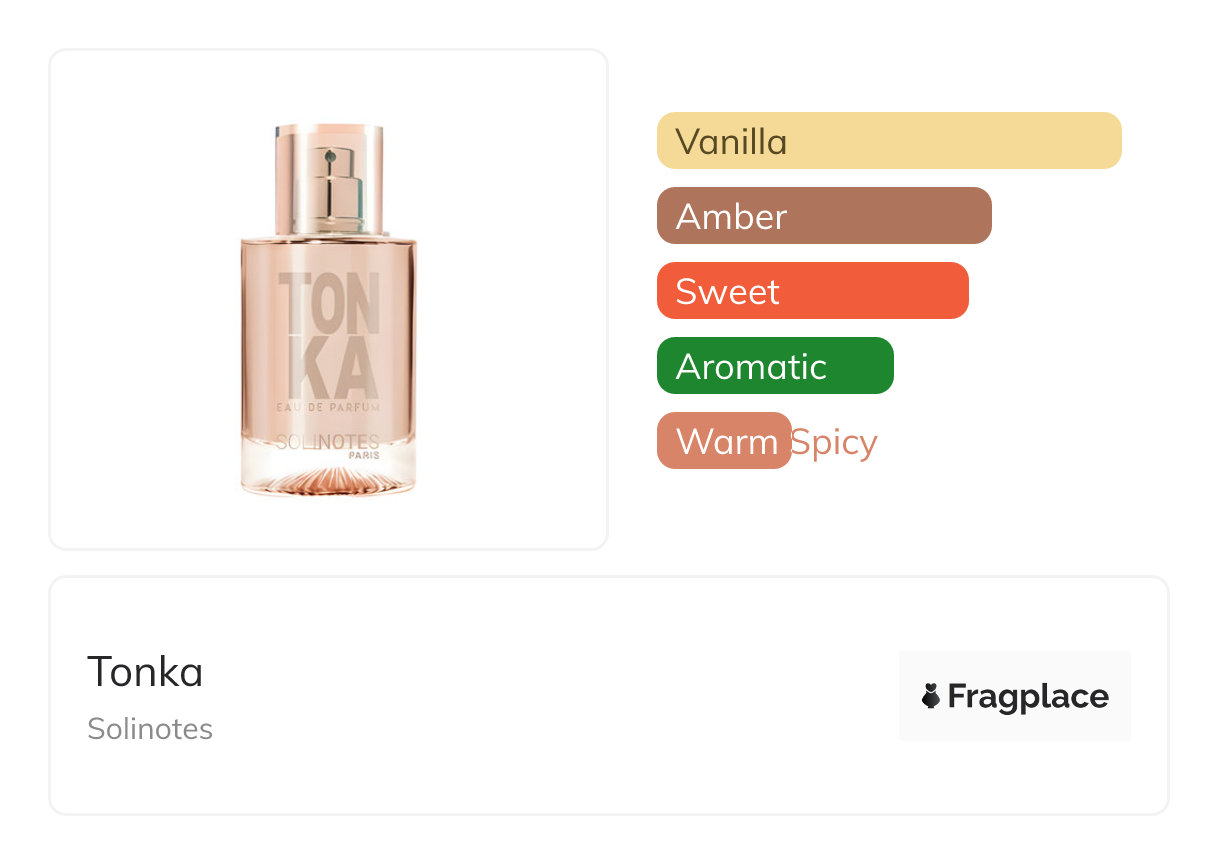1218x864 pixels.
Task: Pick the green Aromatic accord bar
Action: coord(774,366)
